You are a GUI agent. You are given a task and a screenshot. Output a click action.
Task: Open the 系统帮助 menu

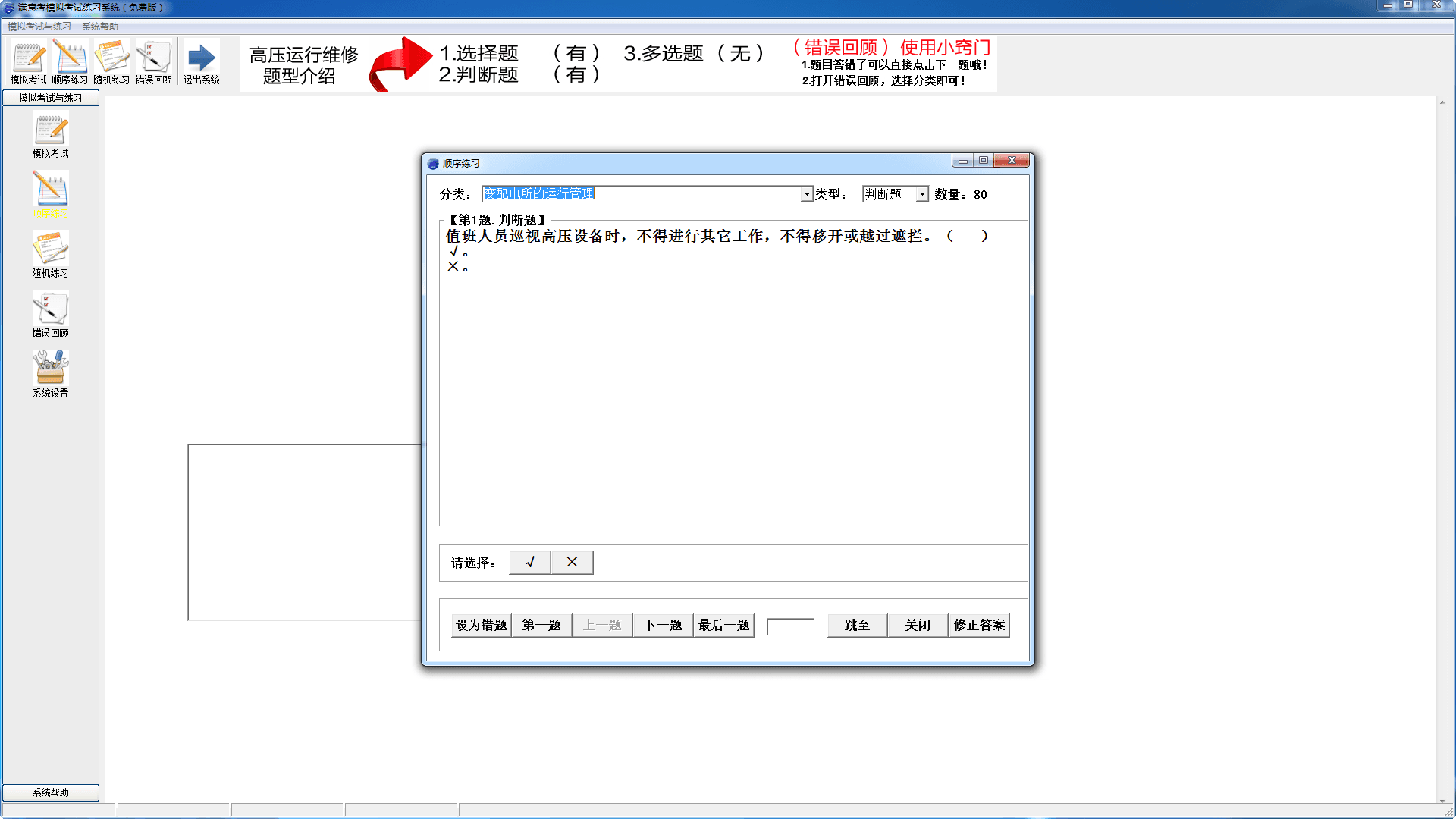100,27
